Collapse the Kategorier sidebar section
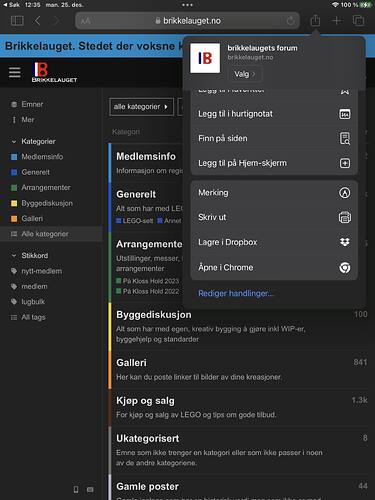Viewport: 375px width, 500px height. [14, 142]
